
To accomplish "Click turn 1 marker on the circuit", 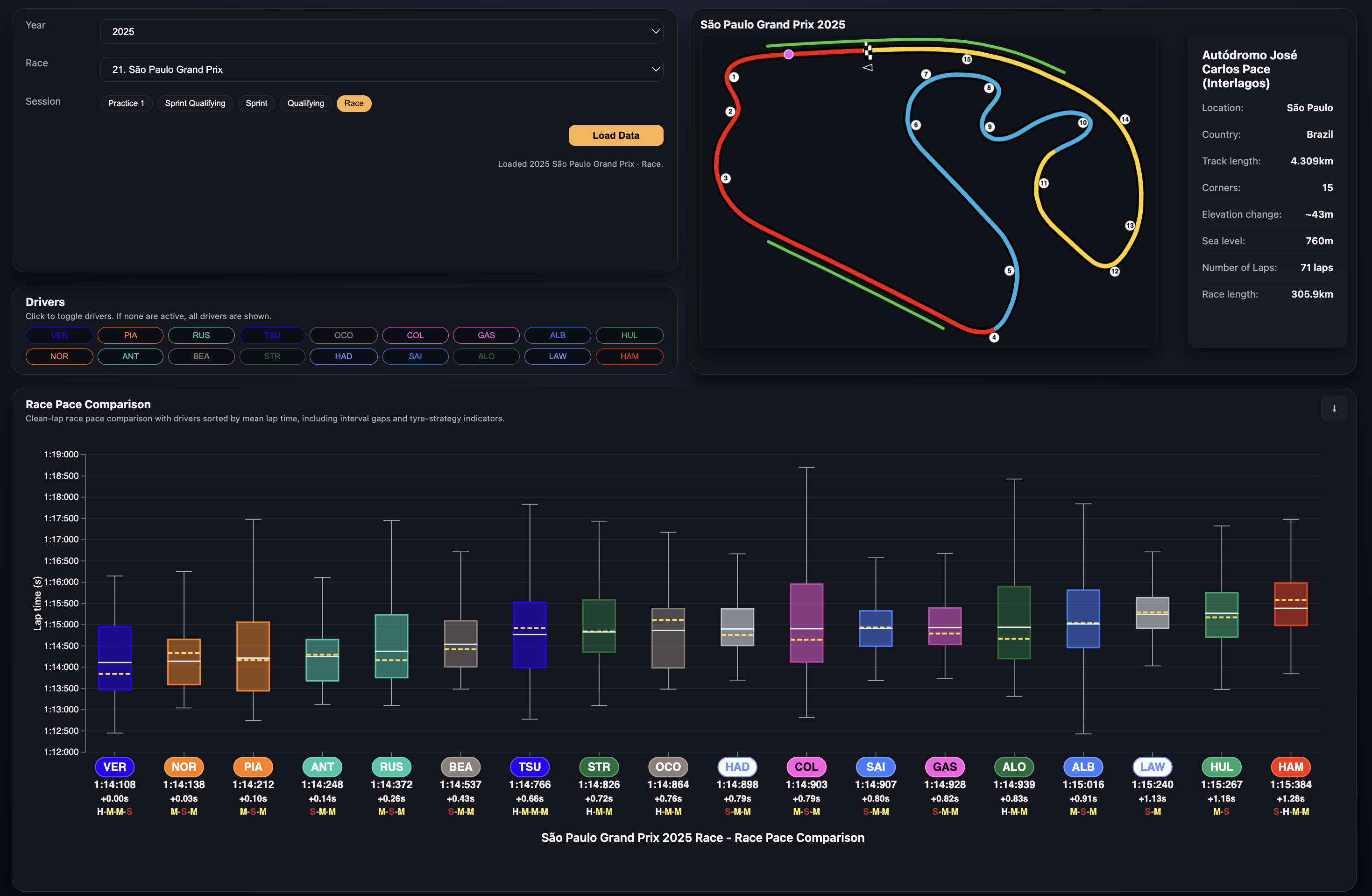I will [734, 77].
